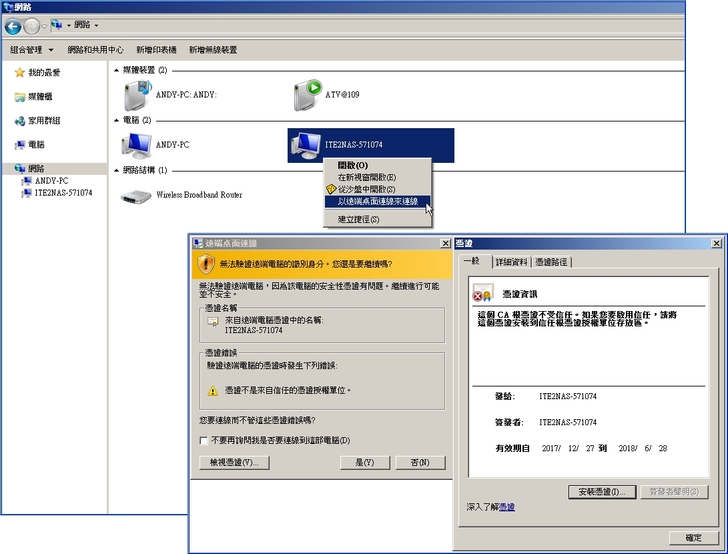Collapse the 電腦 (2) group header
The width and height of the screenshot is (728, 554).
click(x=116, y=120)
